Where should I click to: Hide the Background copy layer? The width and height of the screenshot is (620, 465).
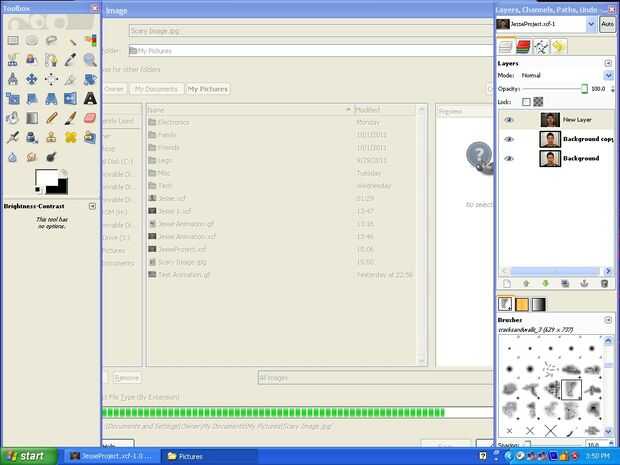[509, 139]
